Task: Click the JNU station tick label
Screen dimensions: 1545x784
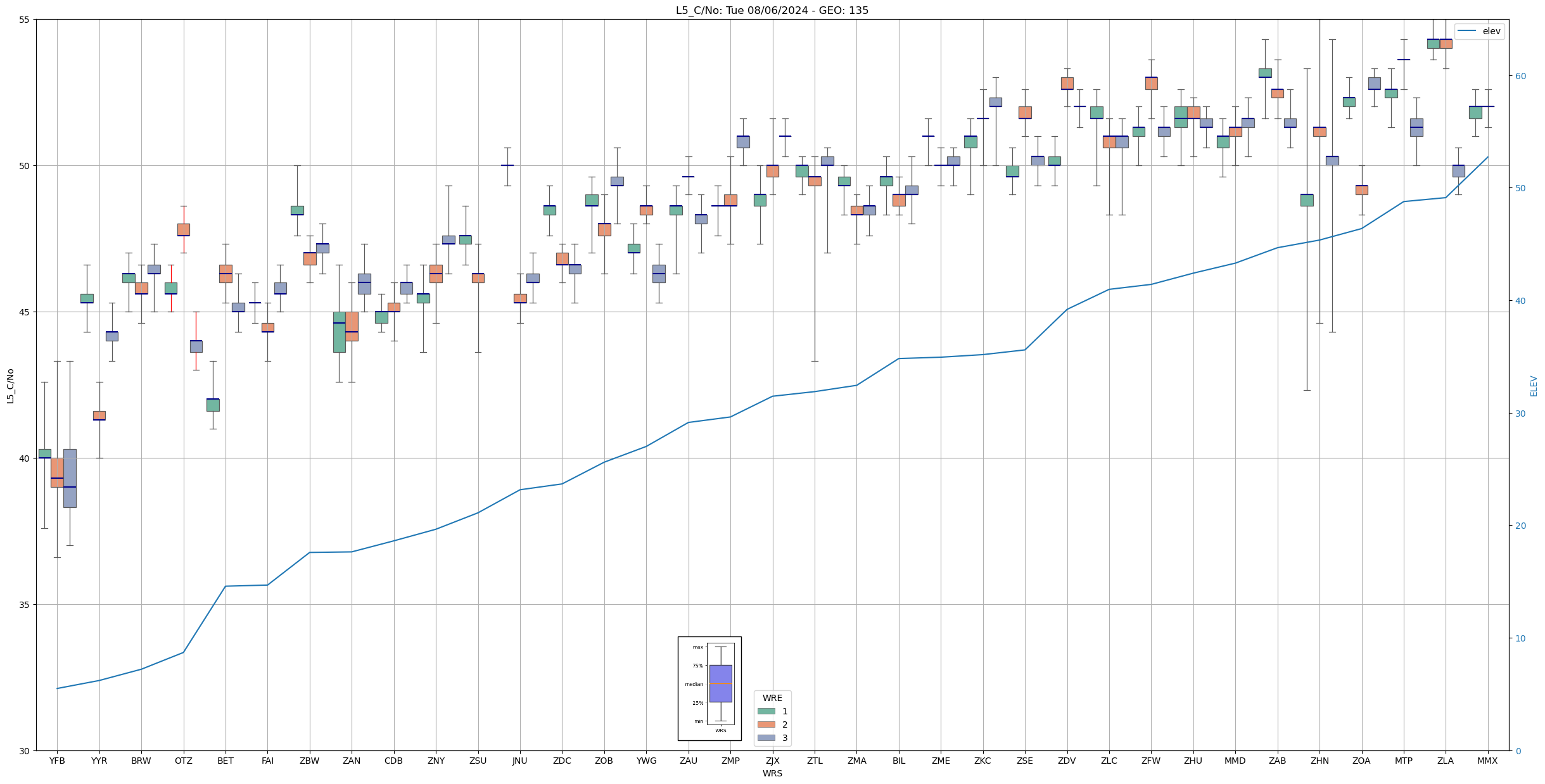Action: point(519,761)
